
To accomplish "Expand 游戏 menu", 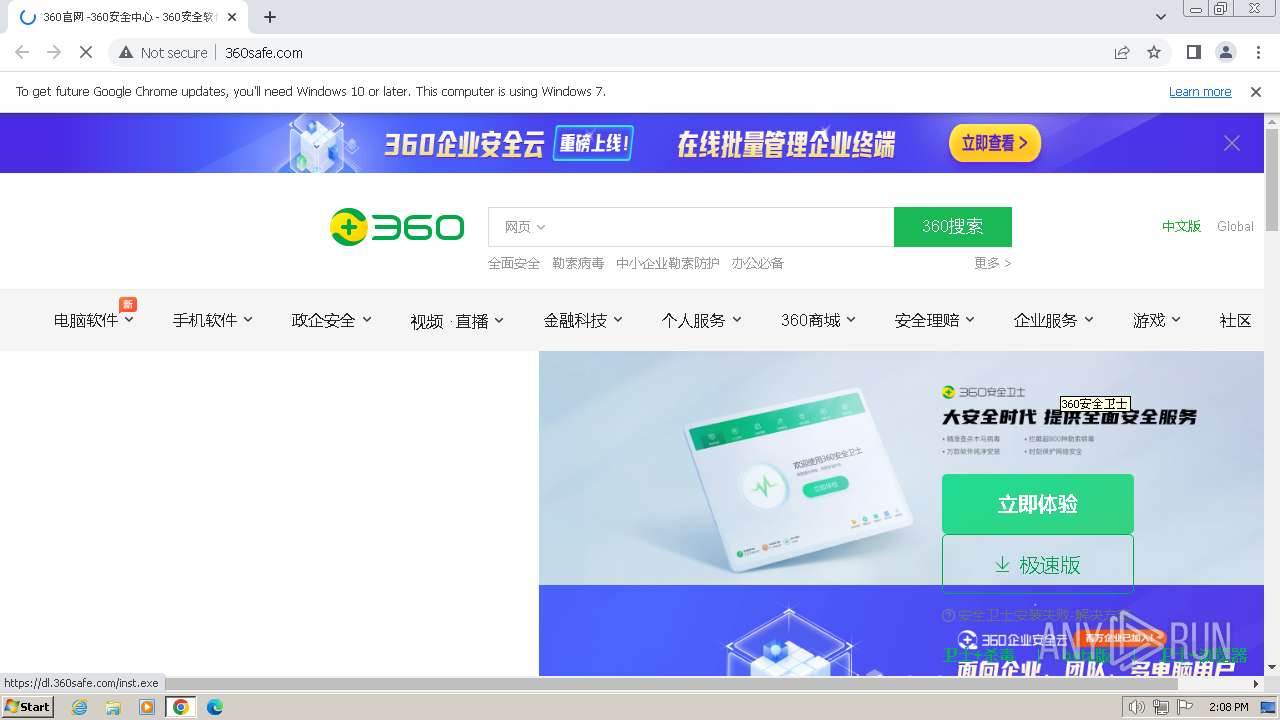I will [1157, 320].
